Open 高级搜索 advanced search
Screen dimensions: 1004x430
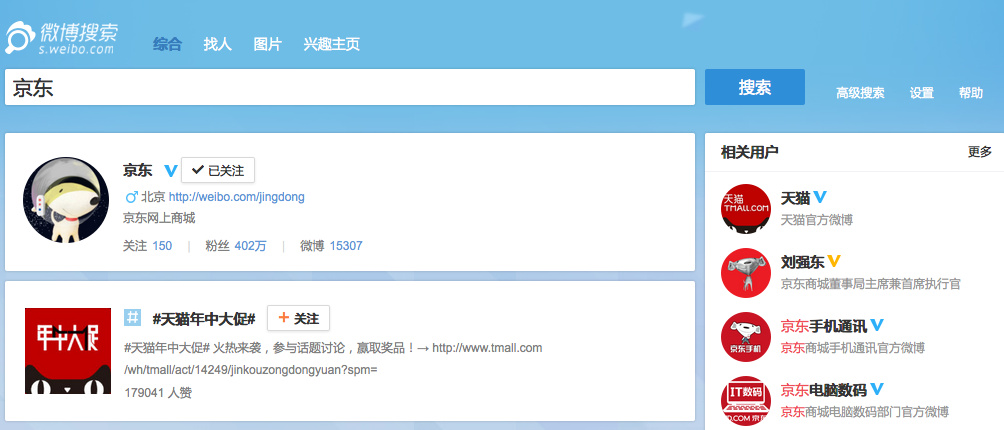coord(860,93)
